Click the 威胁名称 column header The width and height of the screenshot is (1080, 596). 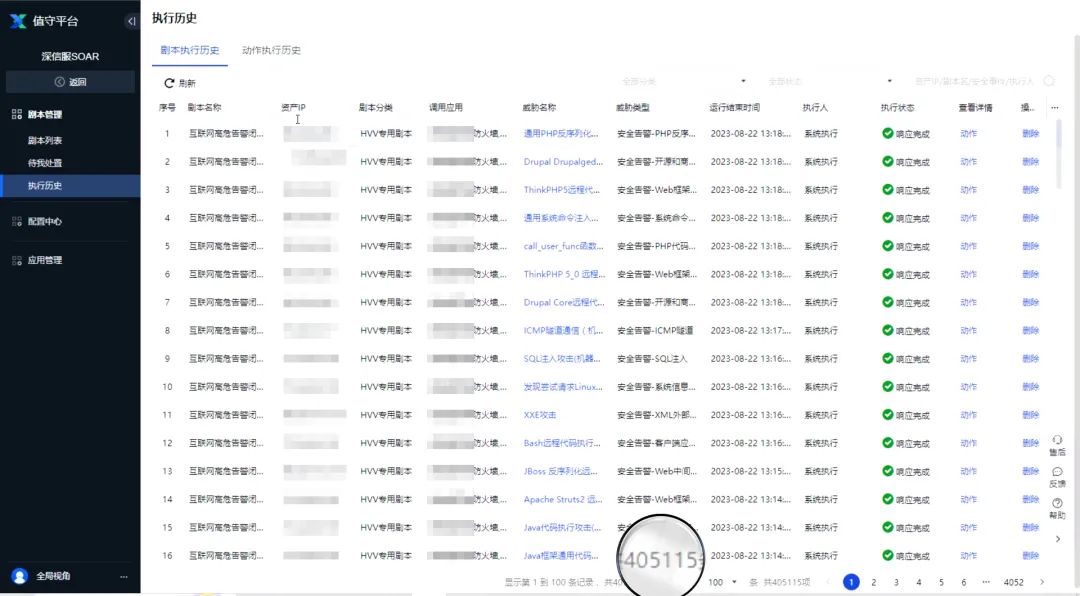pyautogui.click(x=539, y=107)
